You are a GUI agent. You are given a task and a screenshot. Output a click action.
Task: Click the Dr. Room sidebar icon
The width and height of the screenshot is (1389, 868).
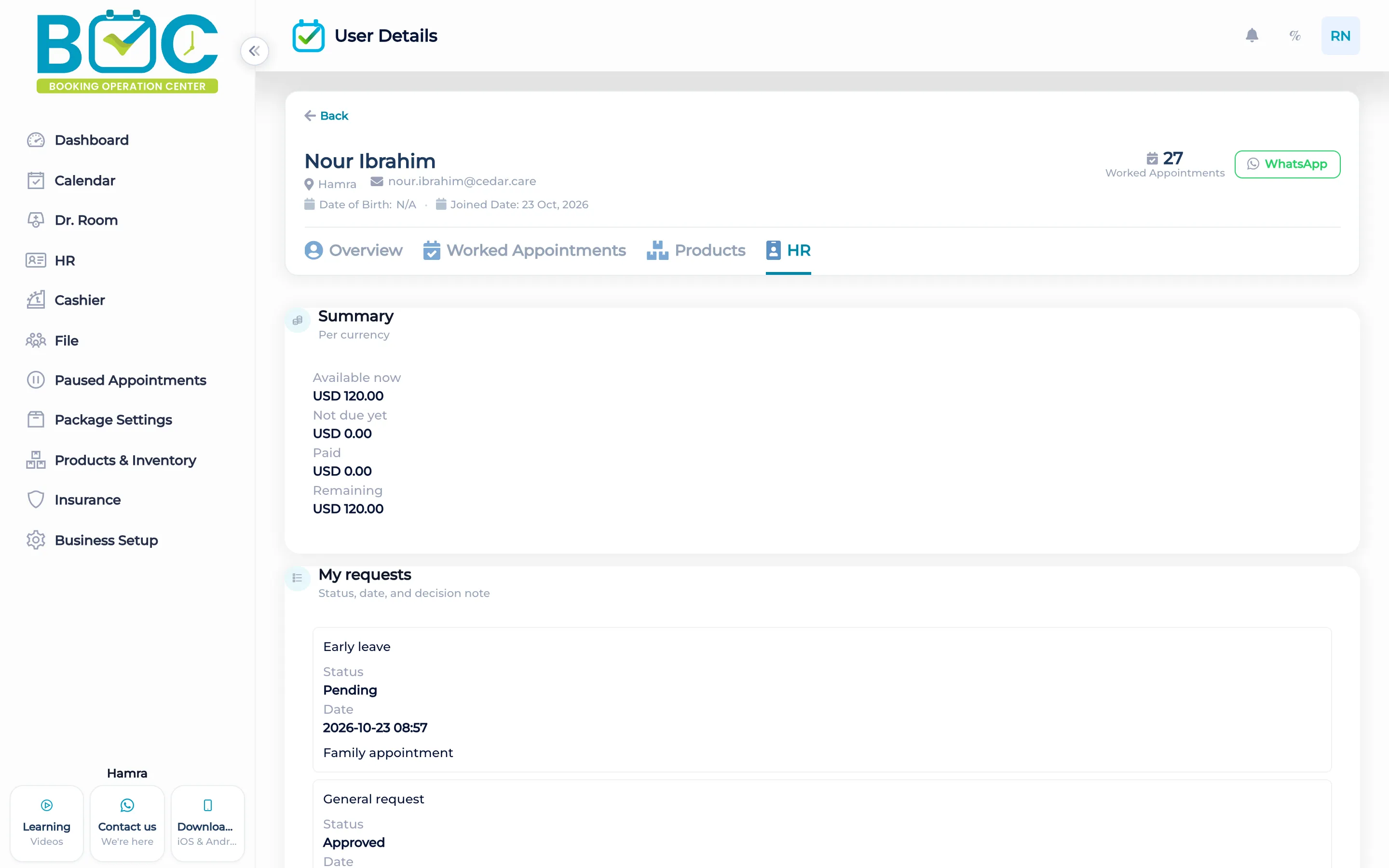pyautogui.click(x=36, y=220)
